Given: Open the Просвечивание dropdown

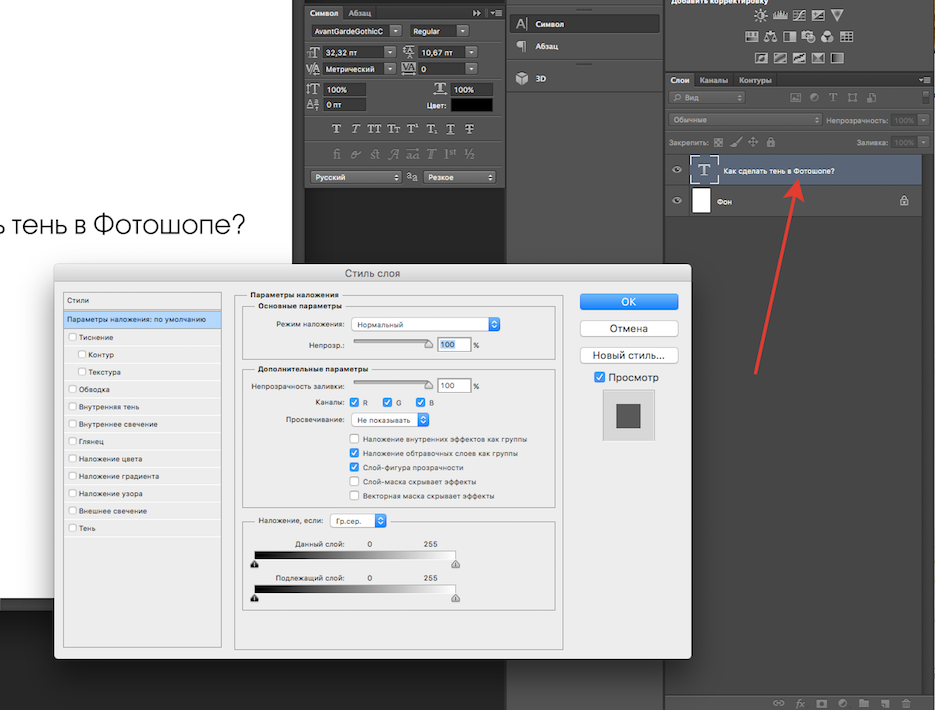Looking at the screenshot, I should 390,420.
